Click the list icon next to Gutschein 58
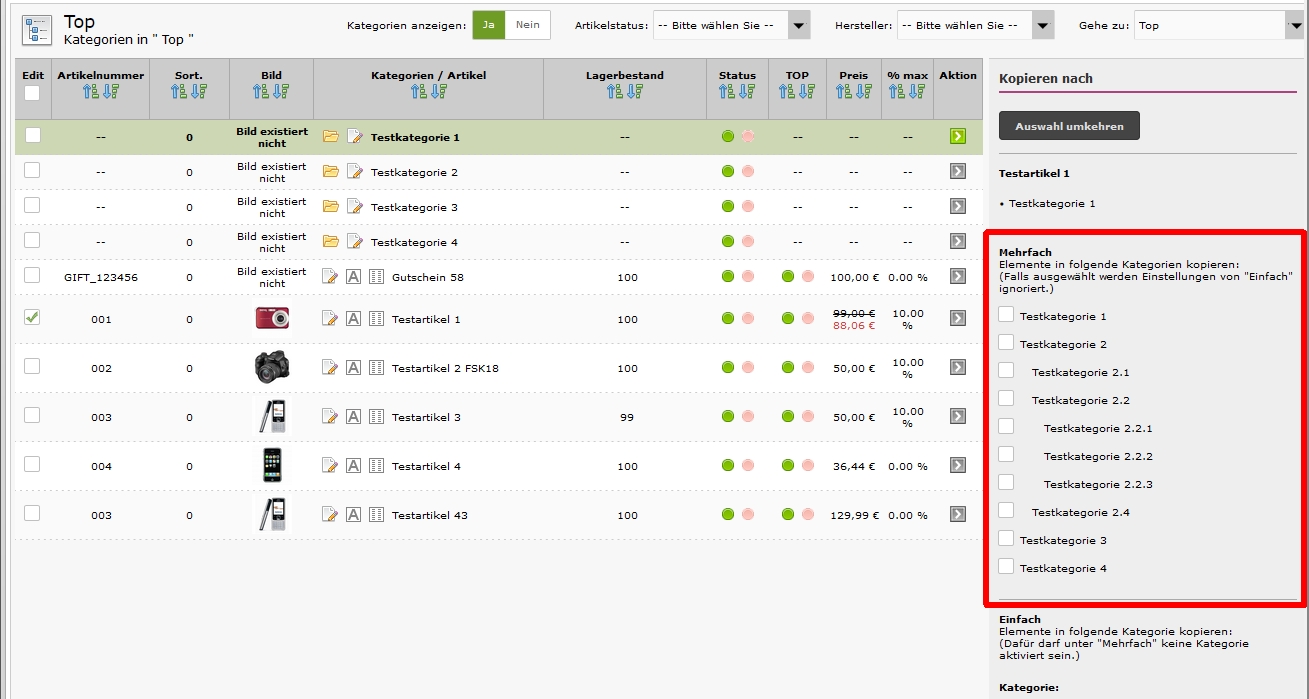This screenshot has width=1309, height=699. point(376,277)
